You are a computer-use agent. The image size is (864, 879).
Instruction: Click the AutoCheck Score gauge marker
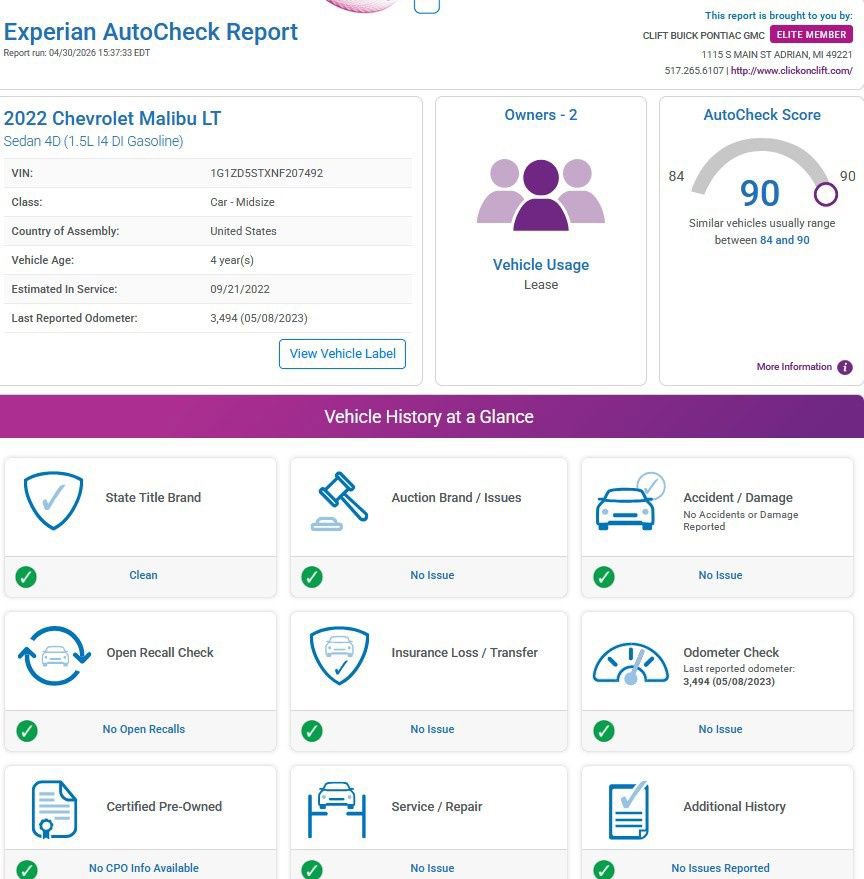(825, 194)
